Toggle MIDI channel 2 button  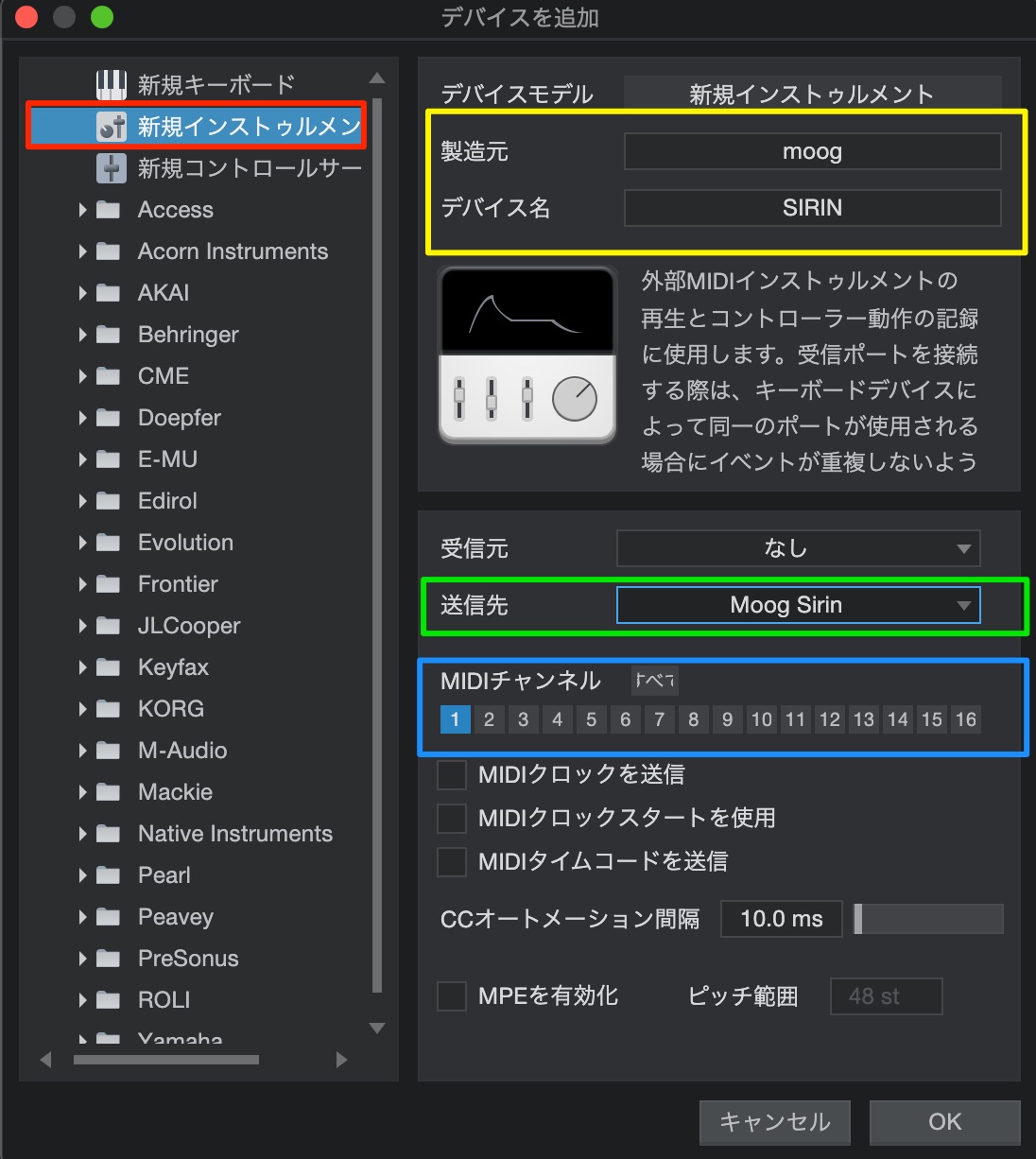point(489,719)
